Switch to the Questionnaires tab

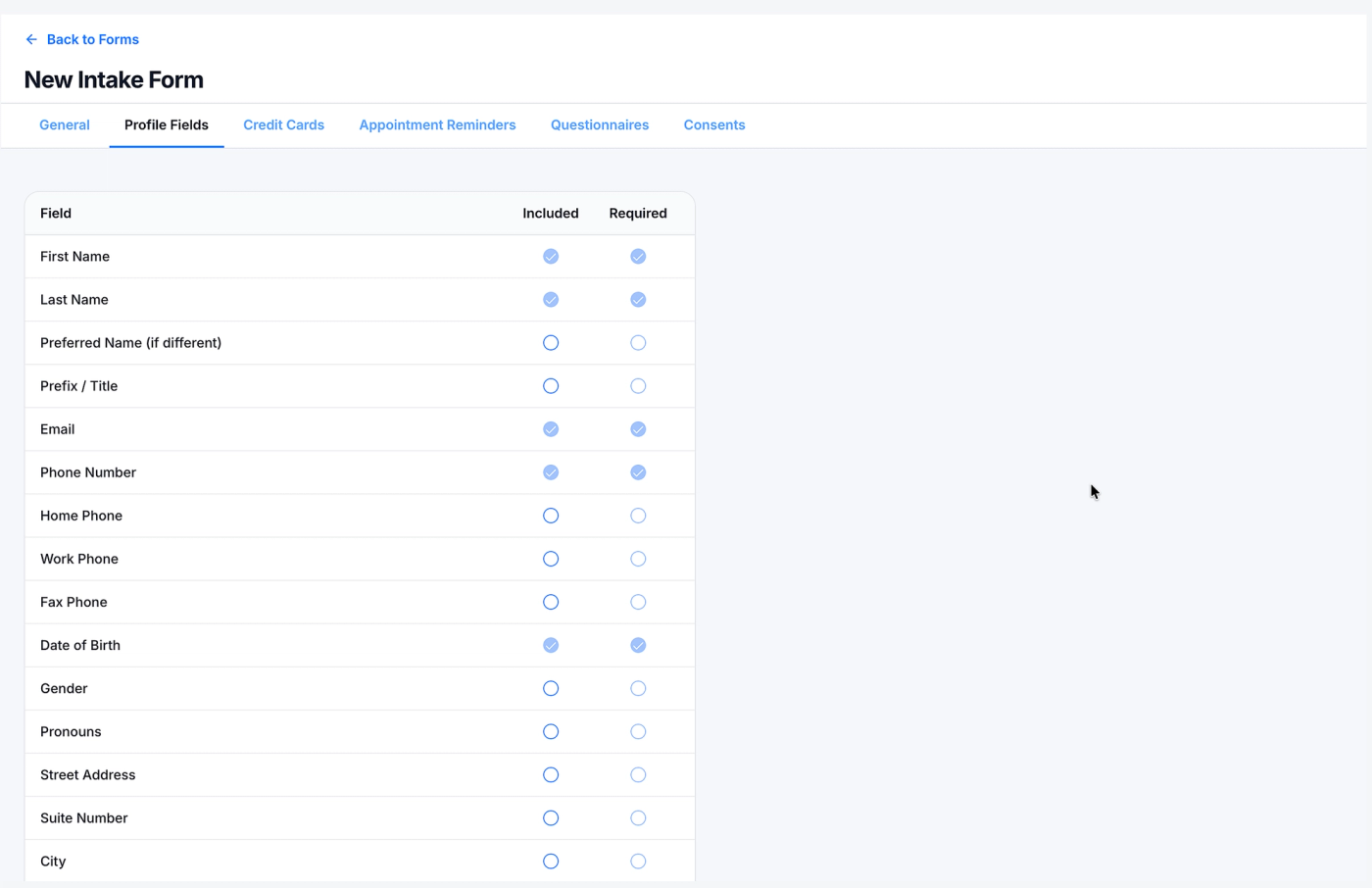click(600, 124)
